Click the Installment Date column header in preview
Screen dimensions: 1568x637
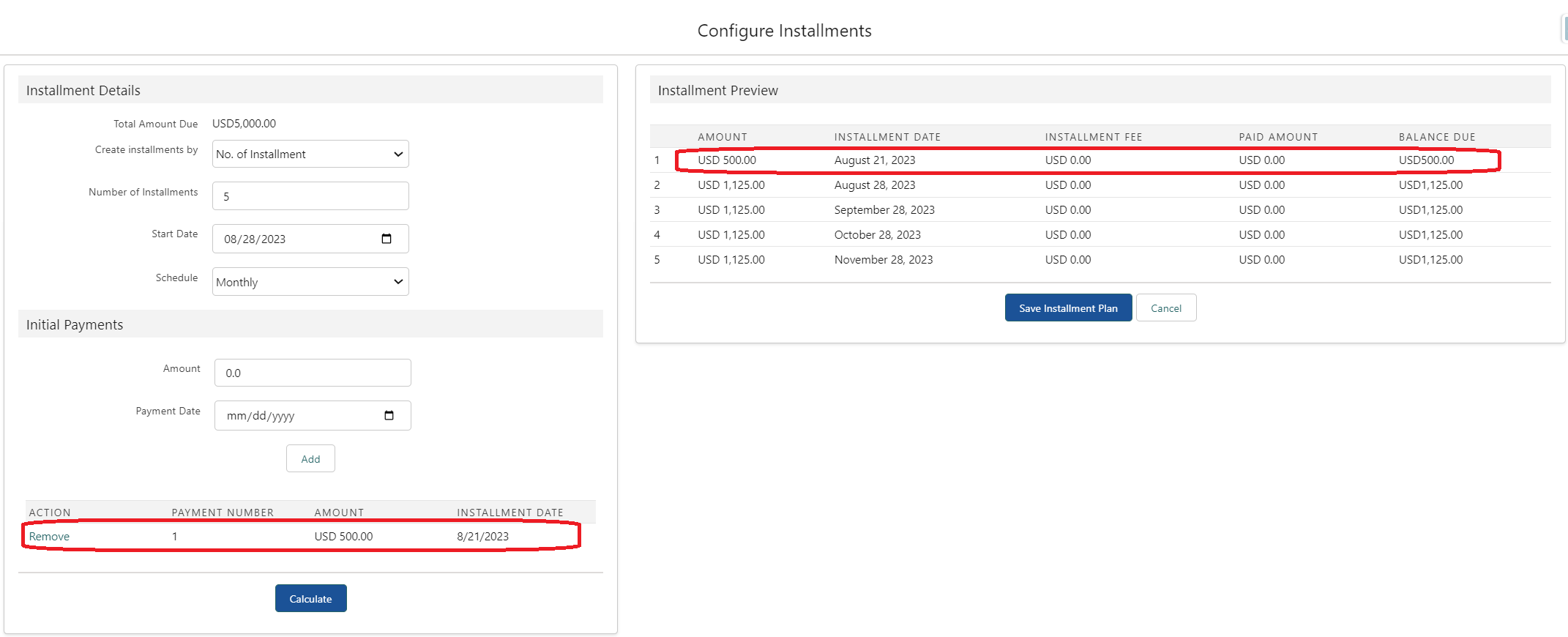pos(887,137)
